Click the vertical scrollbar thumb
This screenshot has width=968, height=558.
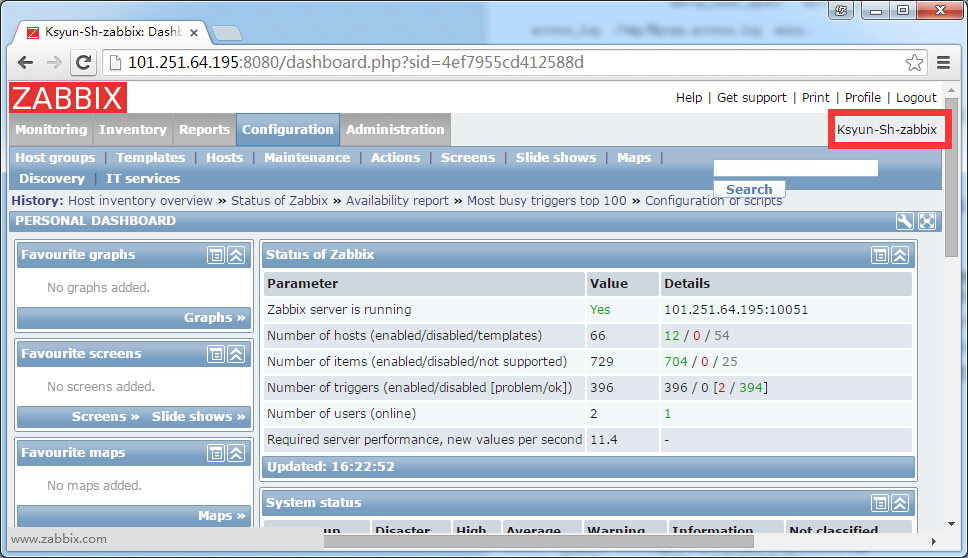point(951,178)
